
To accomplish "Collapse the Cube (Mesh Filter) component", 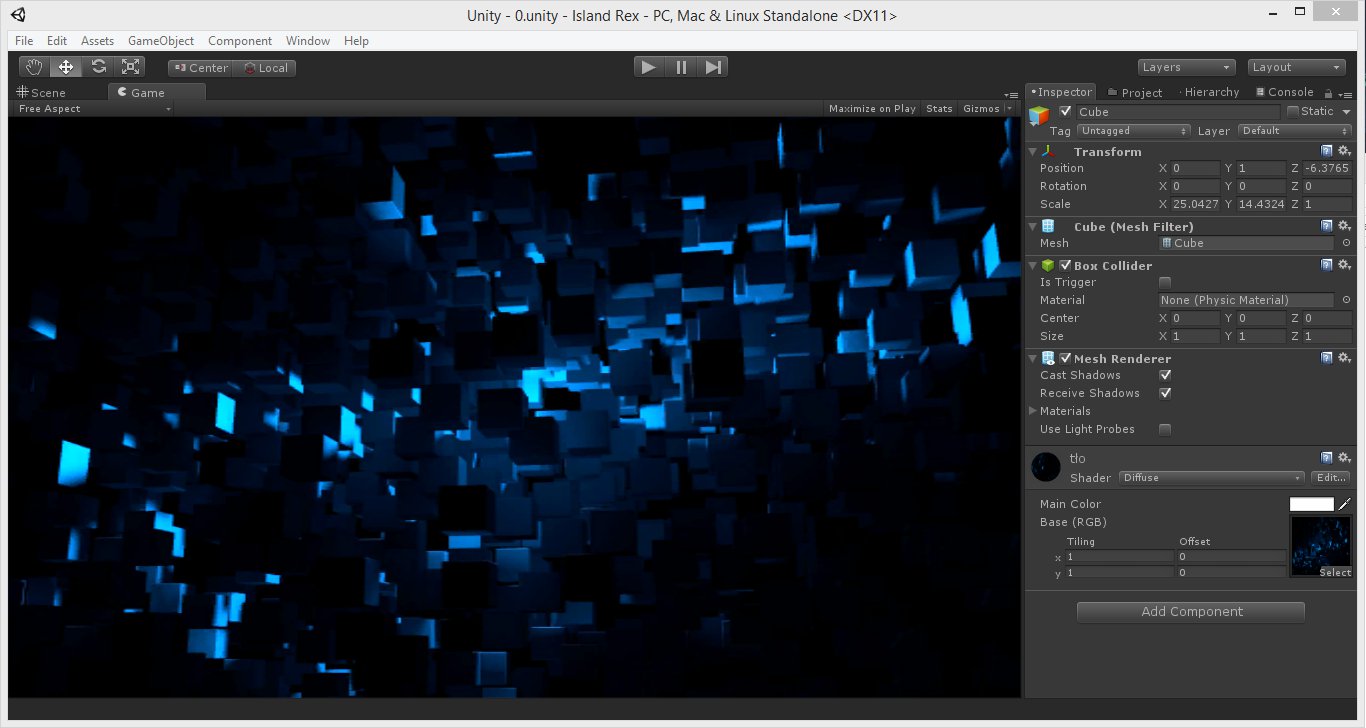I will tap(1033, 227).
